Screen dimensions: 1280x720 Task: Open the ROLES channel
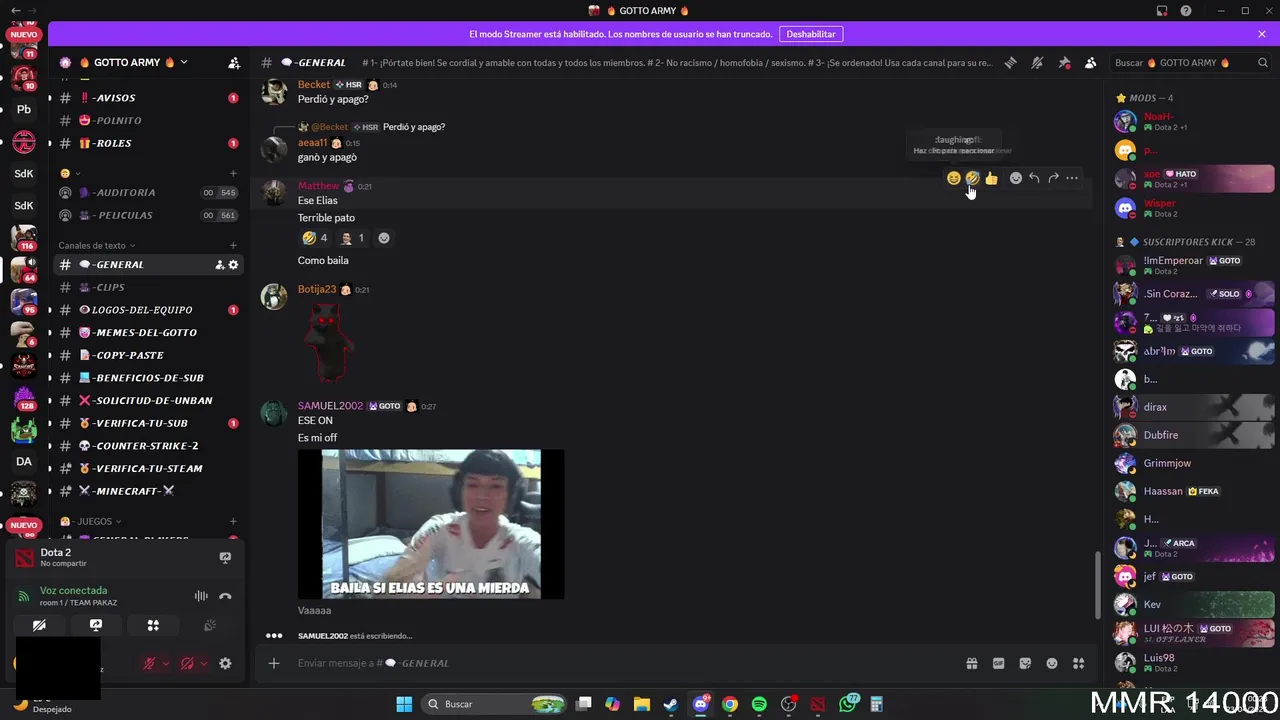coord(147,143)
